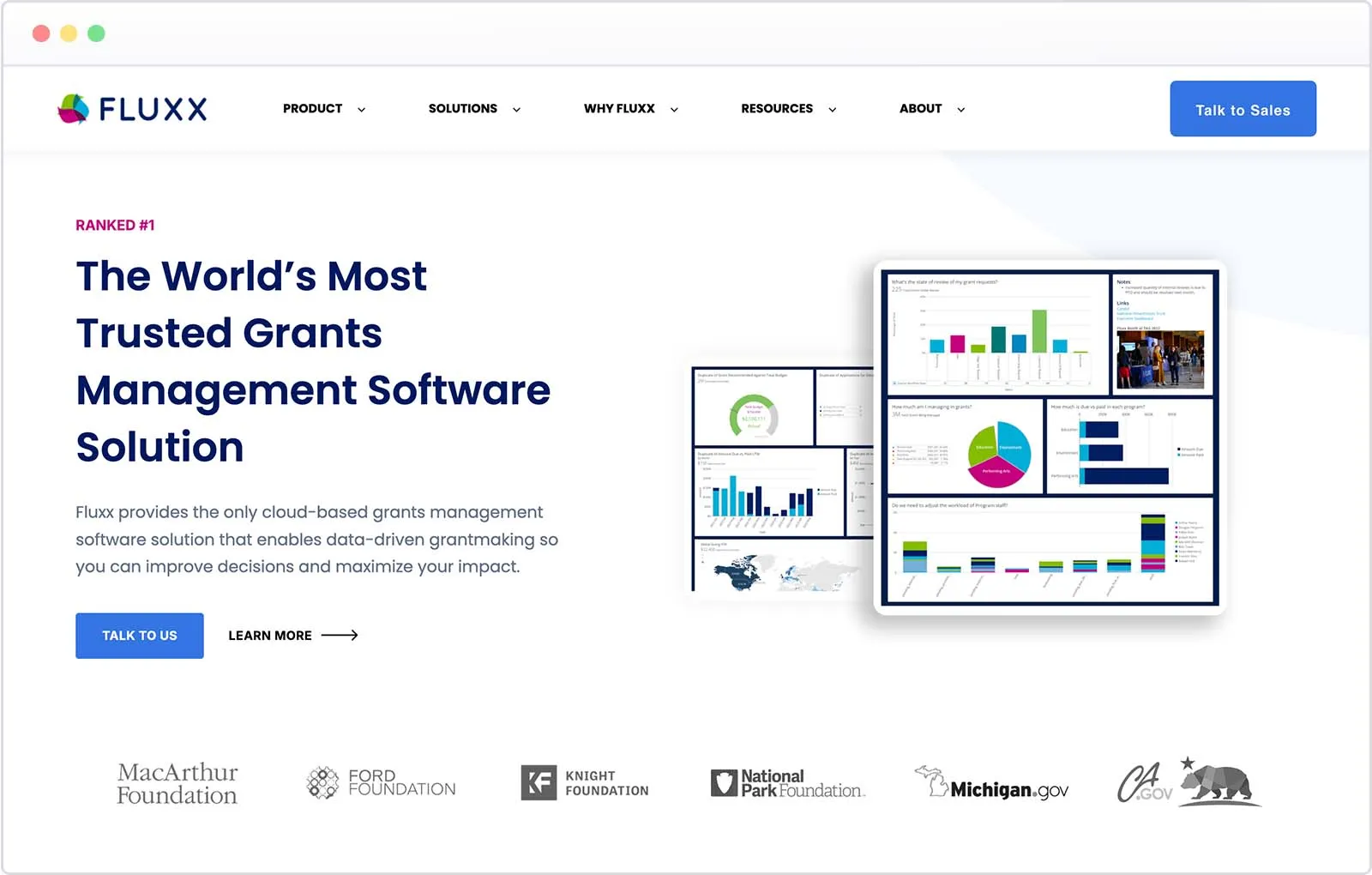
Task: Expand the PRODUCT chevron arrow
Action: 361,110
